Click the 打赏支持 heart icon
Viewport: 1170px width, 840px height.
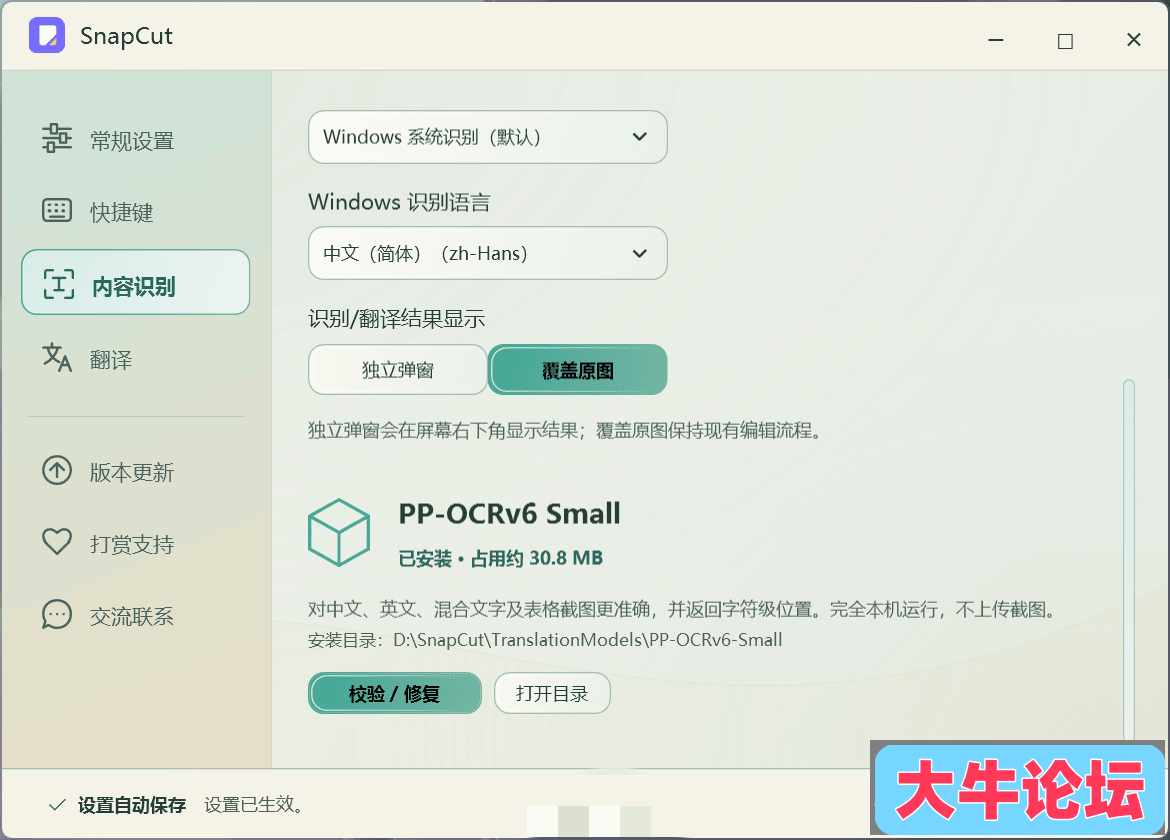[x=57, y=542]
